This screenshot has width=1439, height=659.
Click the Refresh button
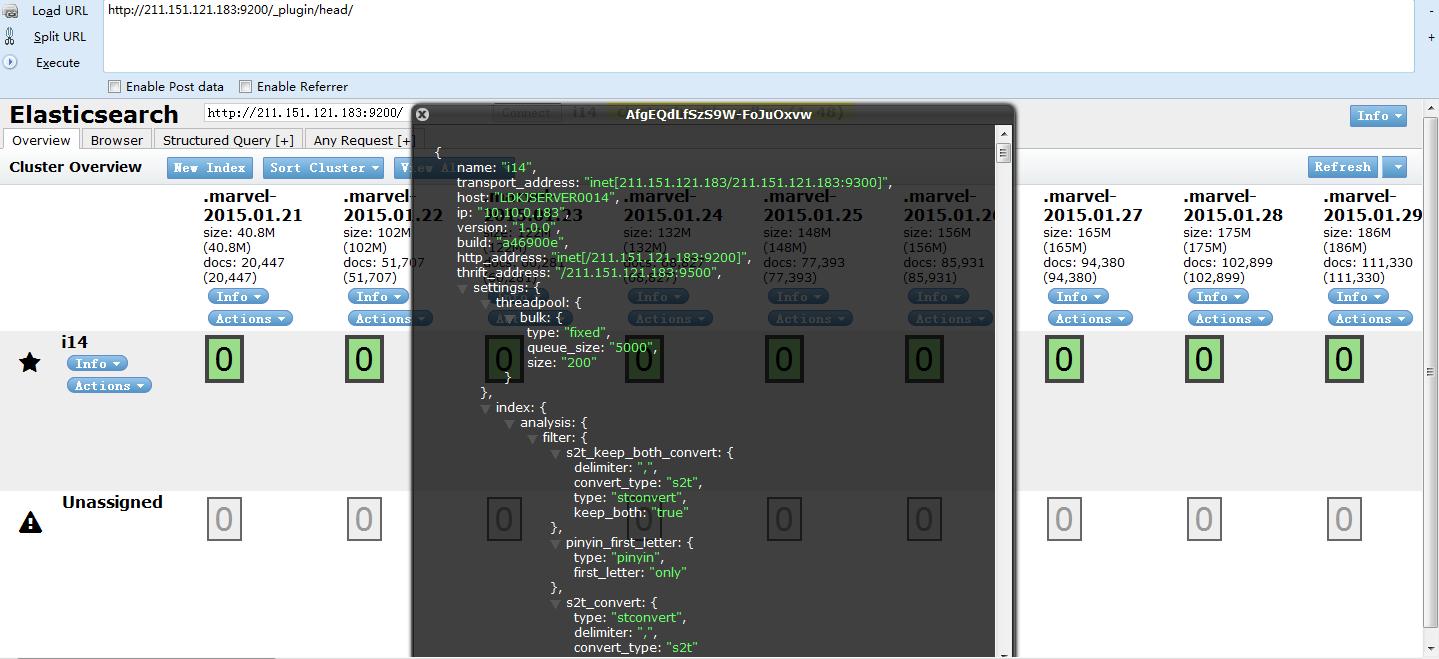pos(1343,167)
